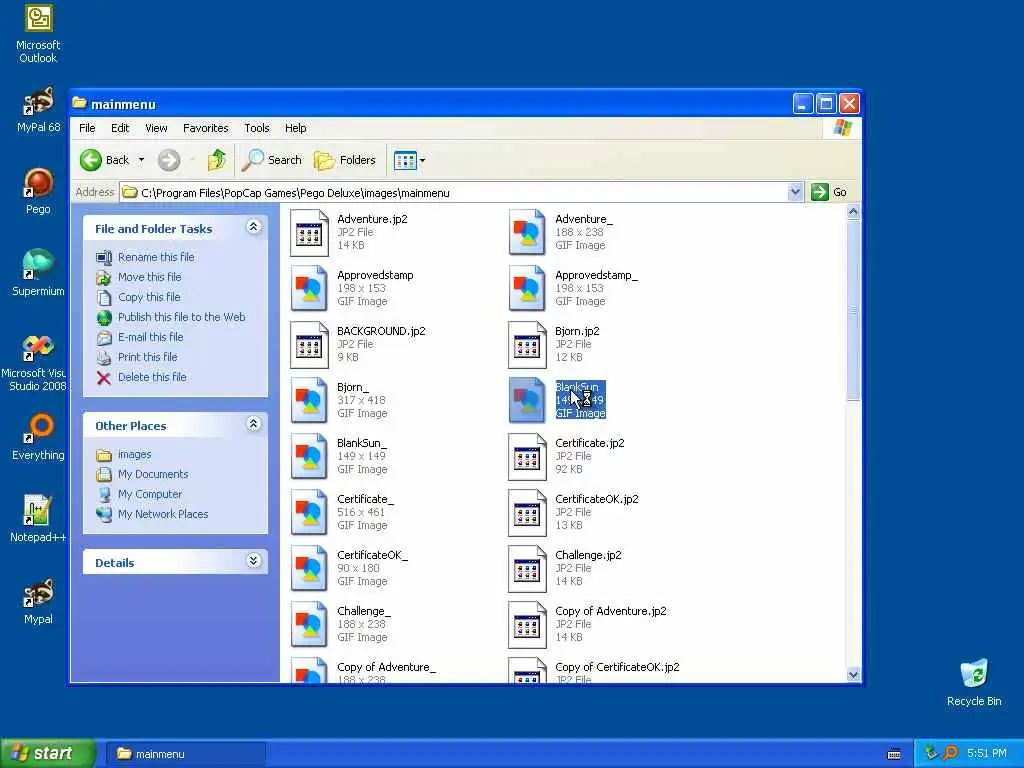Open the Help menu
1024x768 pixels.
point(295,128)
